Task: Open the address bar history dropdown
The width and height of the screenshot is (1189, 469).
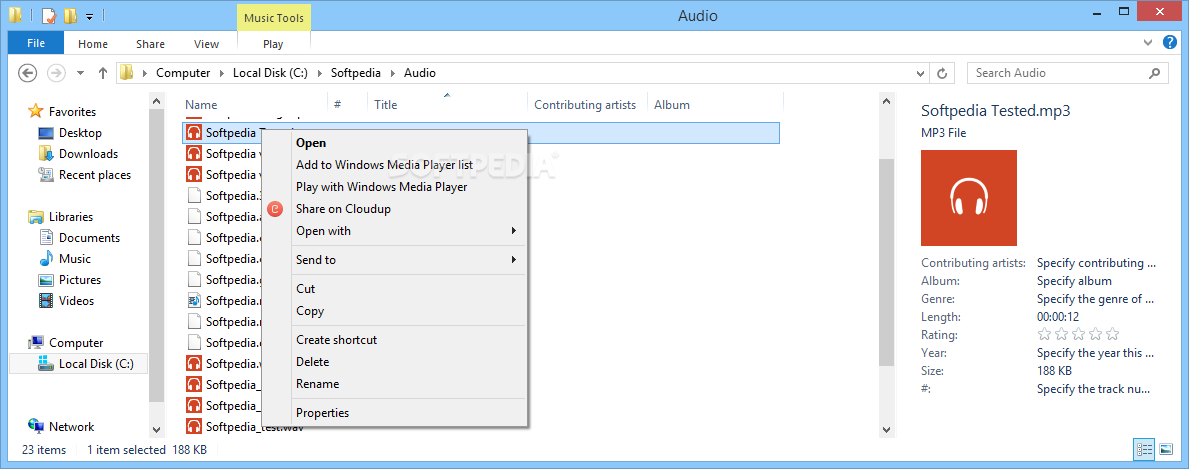Action: [921, 74]
